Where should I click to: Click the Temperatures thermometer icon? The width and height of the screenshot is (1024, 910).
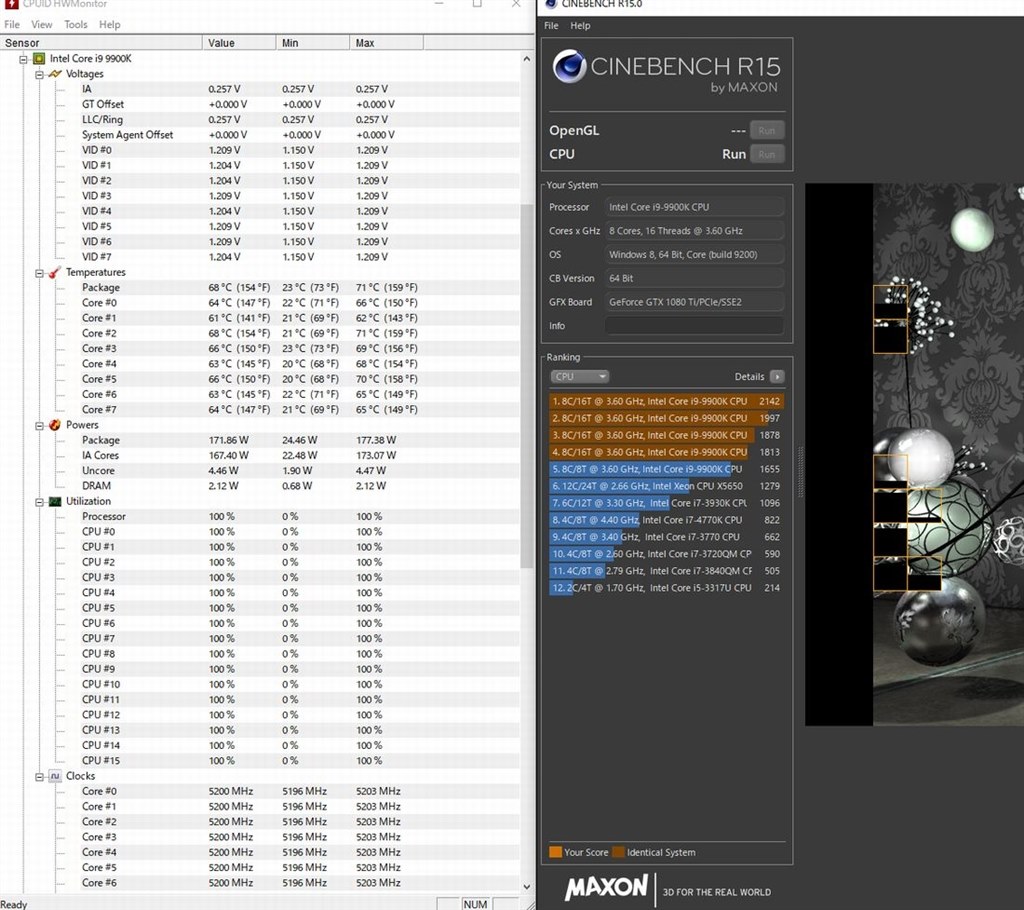pyautogui.click(x=53, y=272)
